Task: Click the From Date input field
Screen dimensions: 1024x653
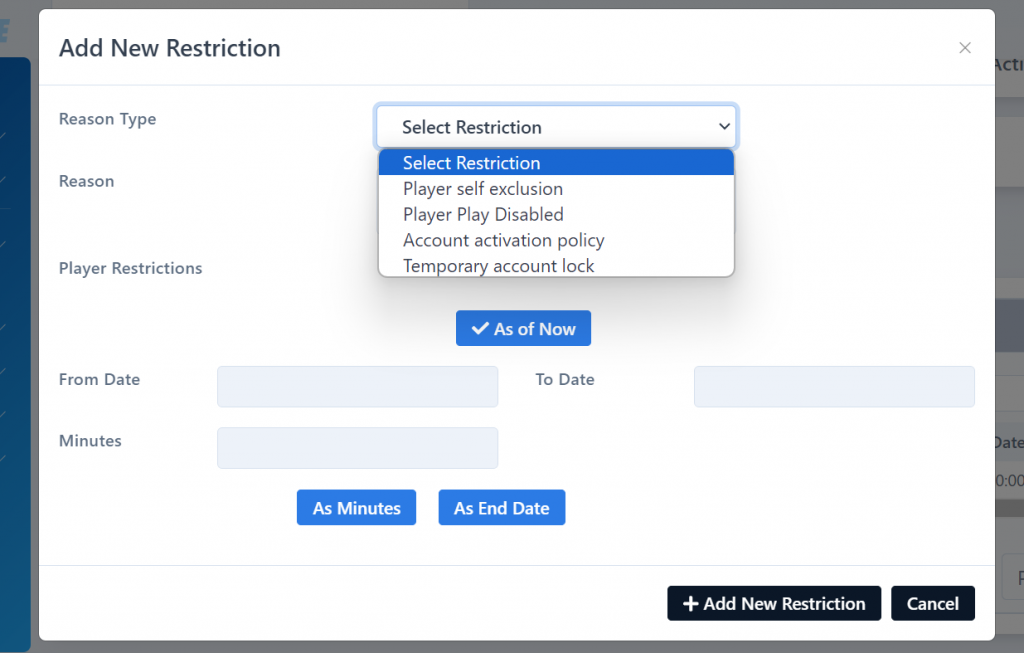Action: (x=357, y=387)
